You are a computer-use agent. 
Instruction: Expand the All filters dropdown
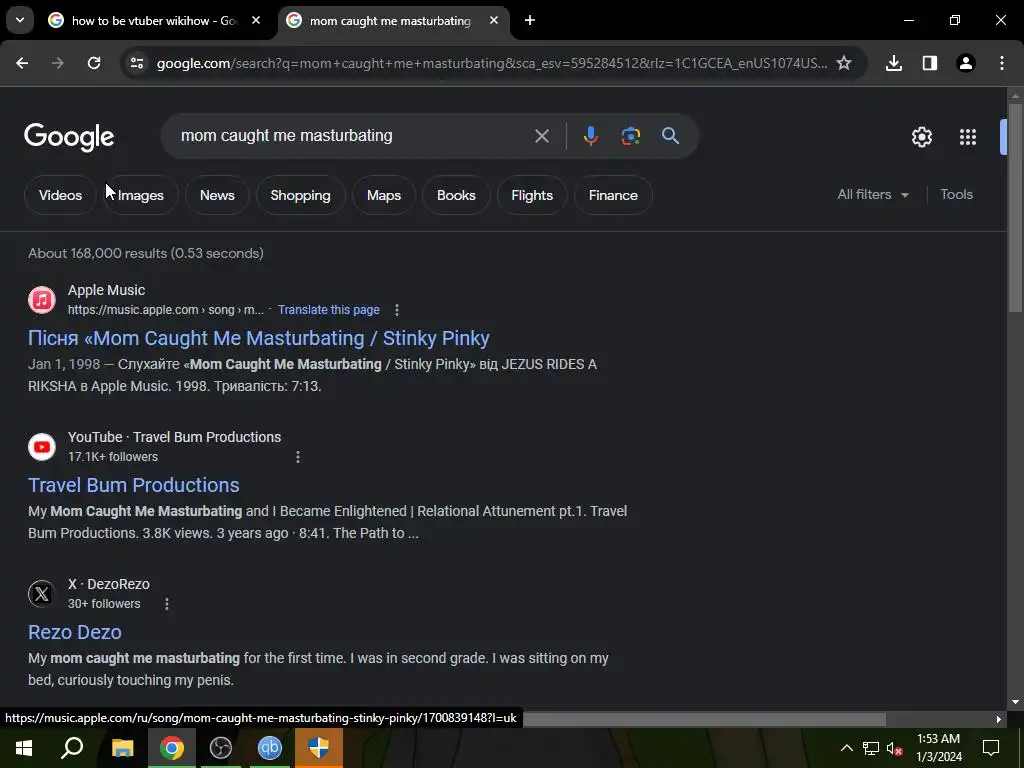tap(872, 195)
